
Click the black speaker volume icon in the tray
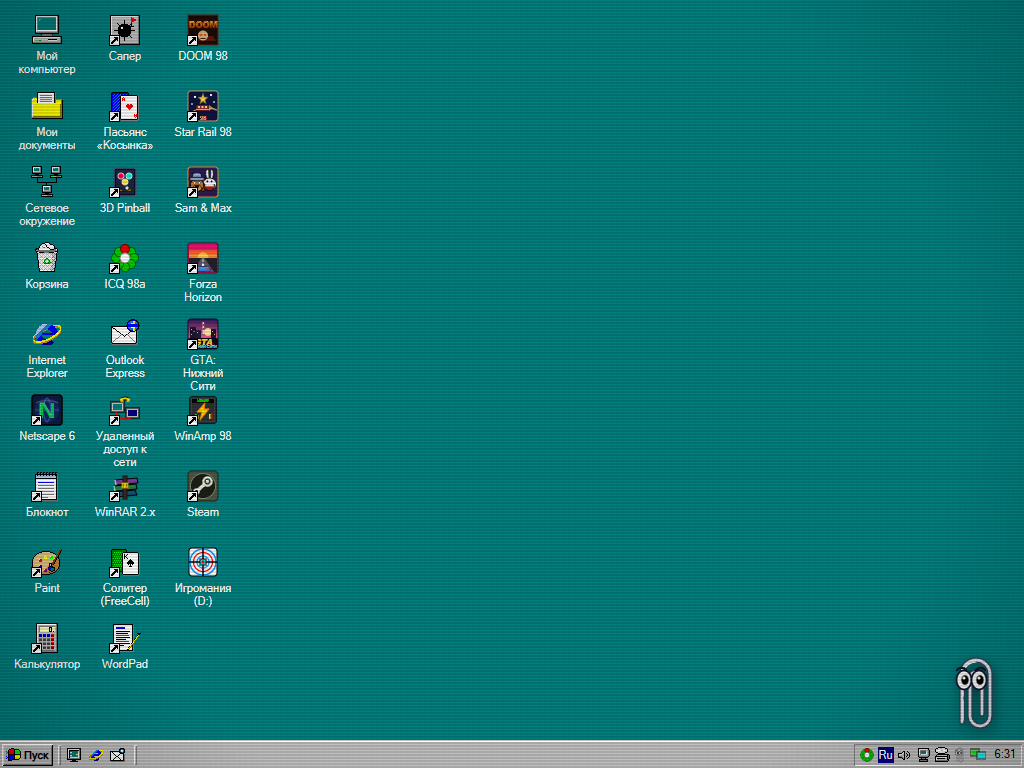click(x=904, y=755)
